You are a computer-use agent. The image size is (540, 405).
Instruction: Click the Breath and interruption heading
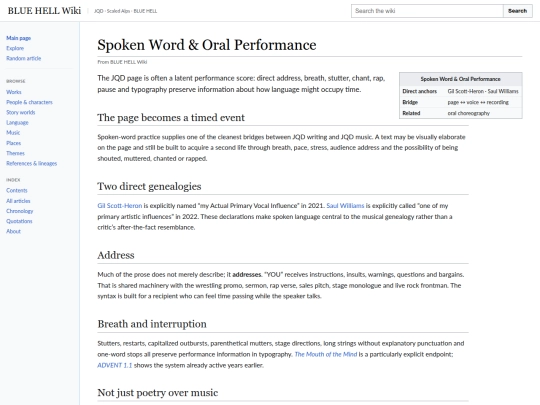coord(152,324)
